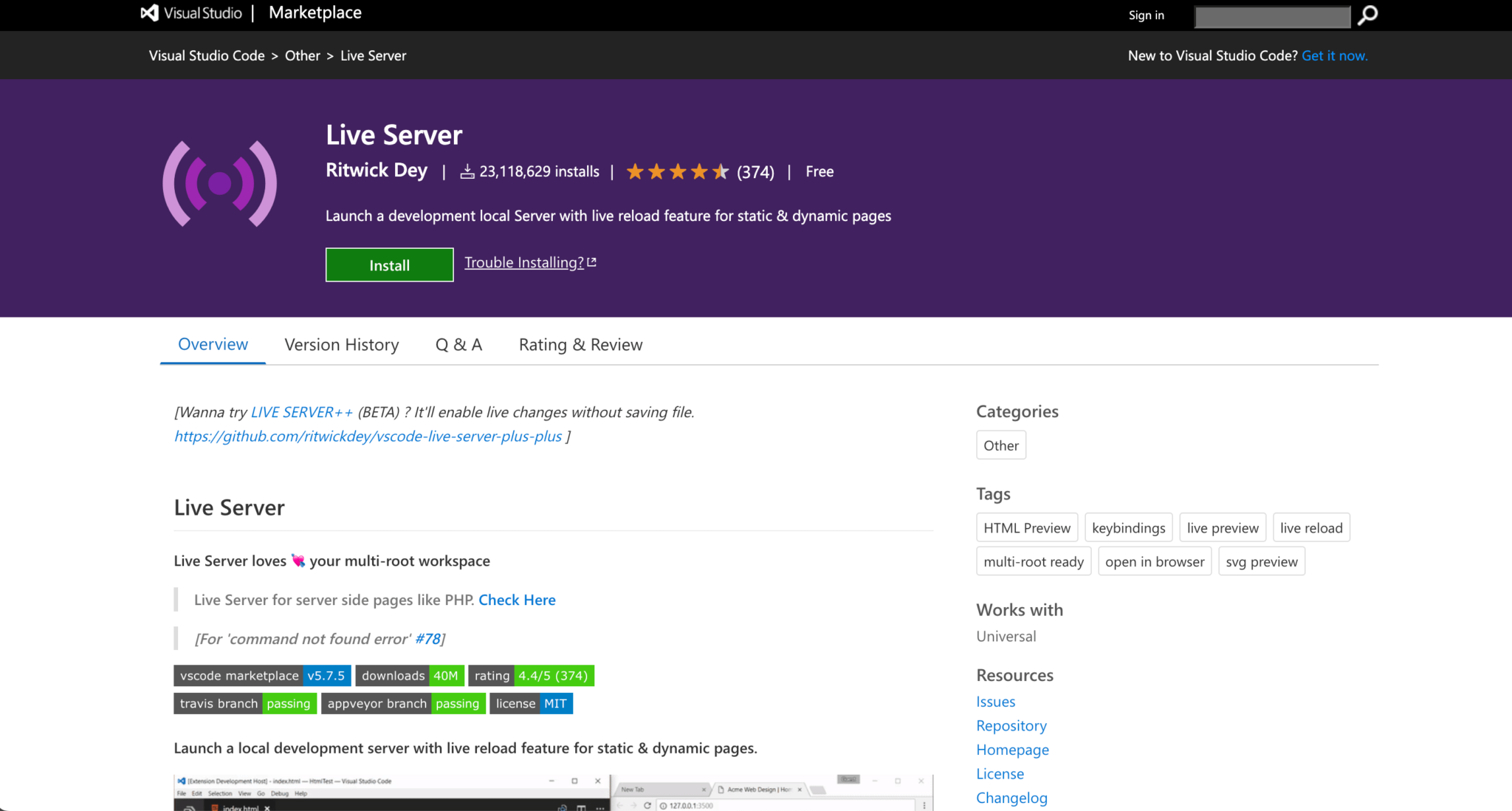Click the Install button
Image resolution: width=1512 pixels, height=811 pixels.
pos(389,264)
